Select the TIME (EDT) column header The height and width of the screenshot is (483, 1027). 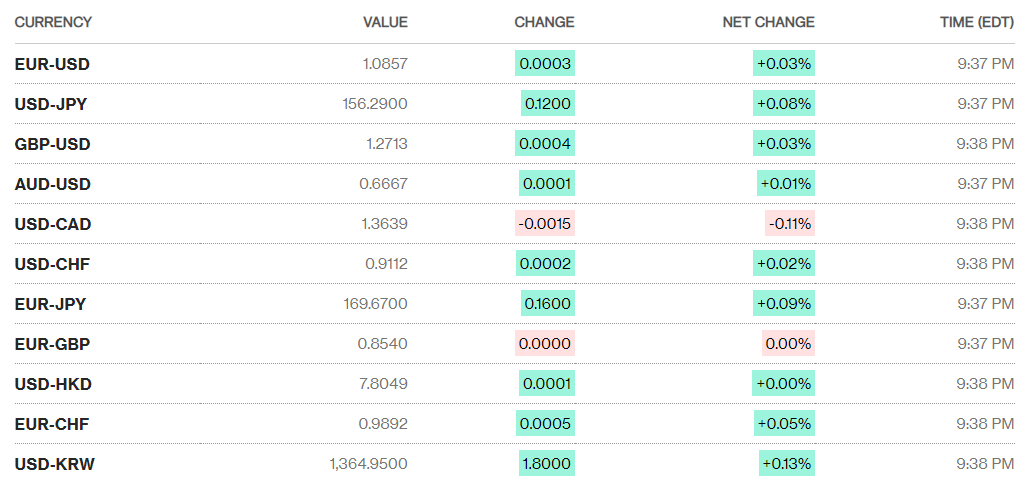tap(977, 22)
